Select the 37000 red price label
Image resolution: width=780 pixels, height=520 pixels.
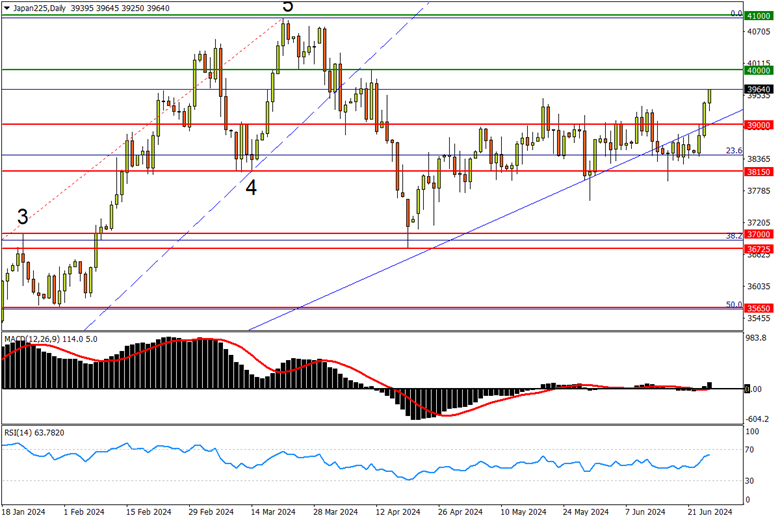759,234
